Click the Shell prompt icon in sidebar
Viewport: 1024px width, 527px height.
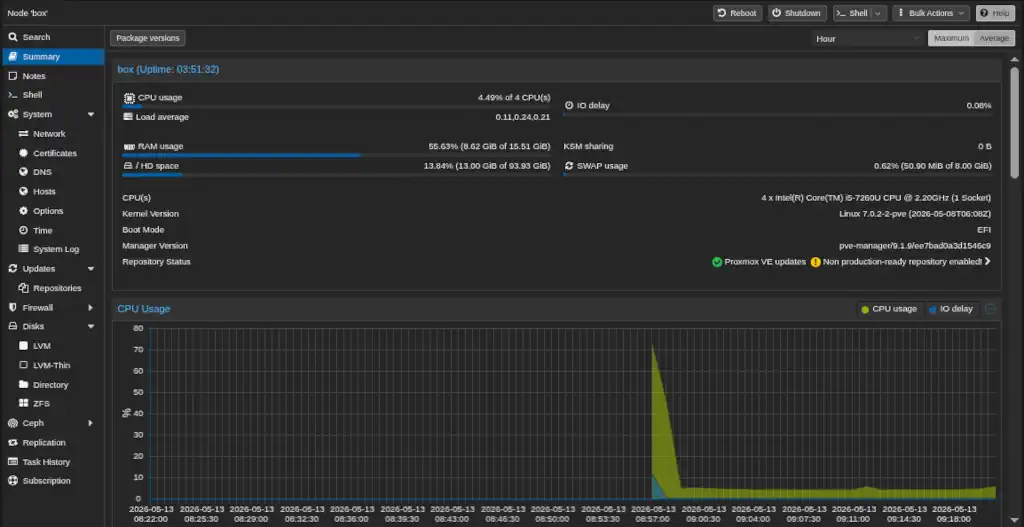pyautogui.click(x=12, y=95)
